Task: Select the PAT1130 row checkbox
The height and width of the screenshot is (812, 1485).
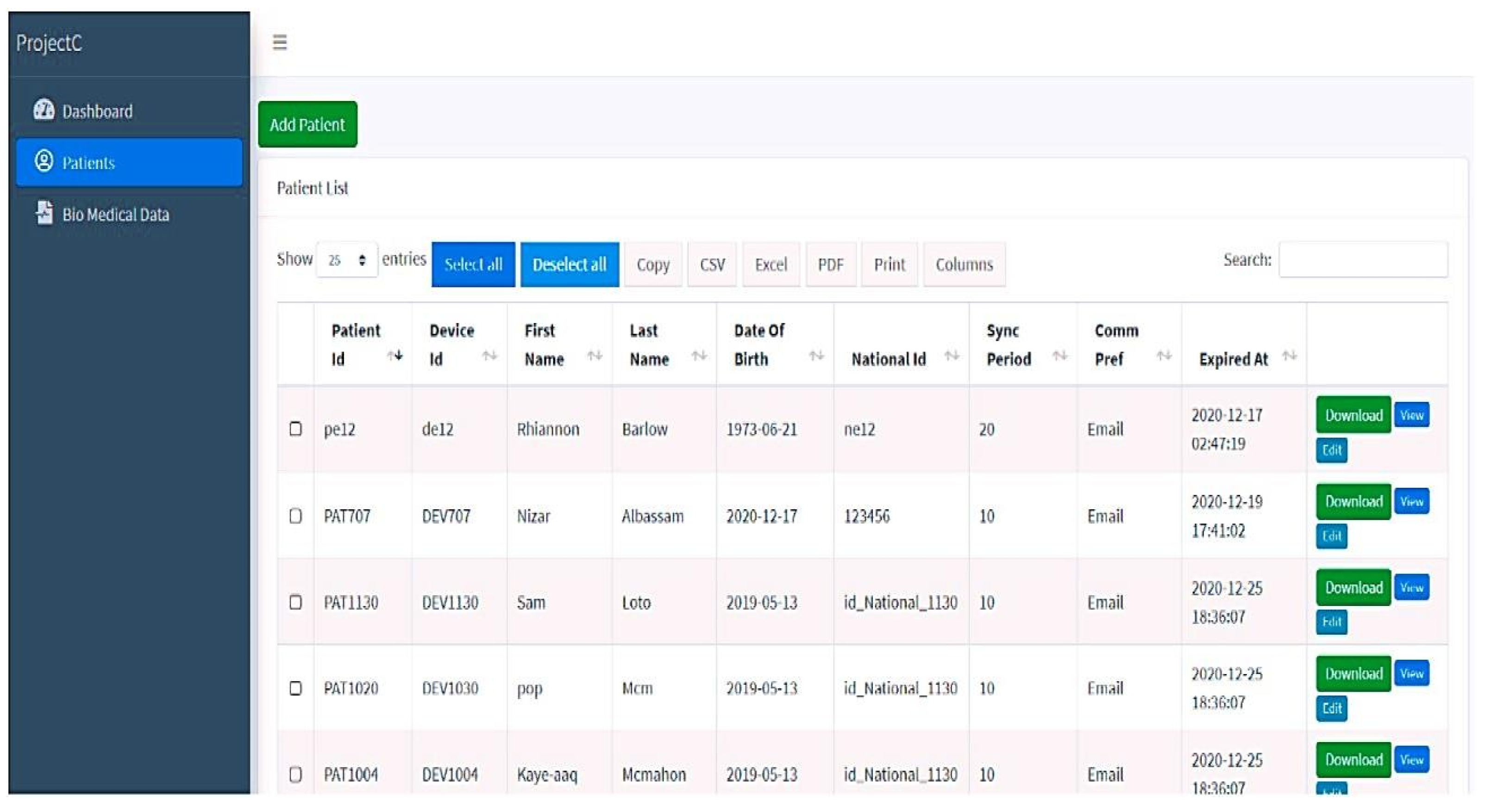Action: (x=296, y=602)
